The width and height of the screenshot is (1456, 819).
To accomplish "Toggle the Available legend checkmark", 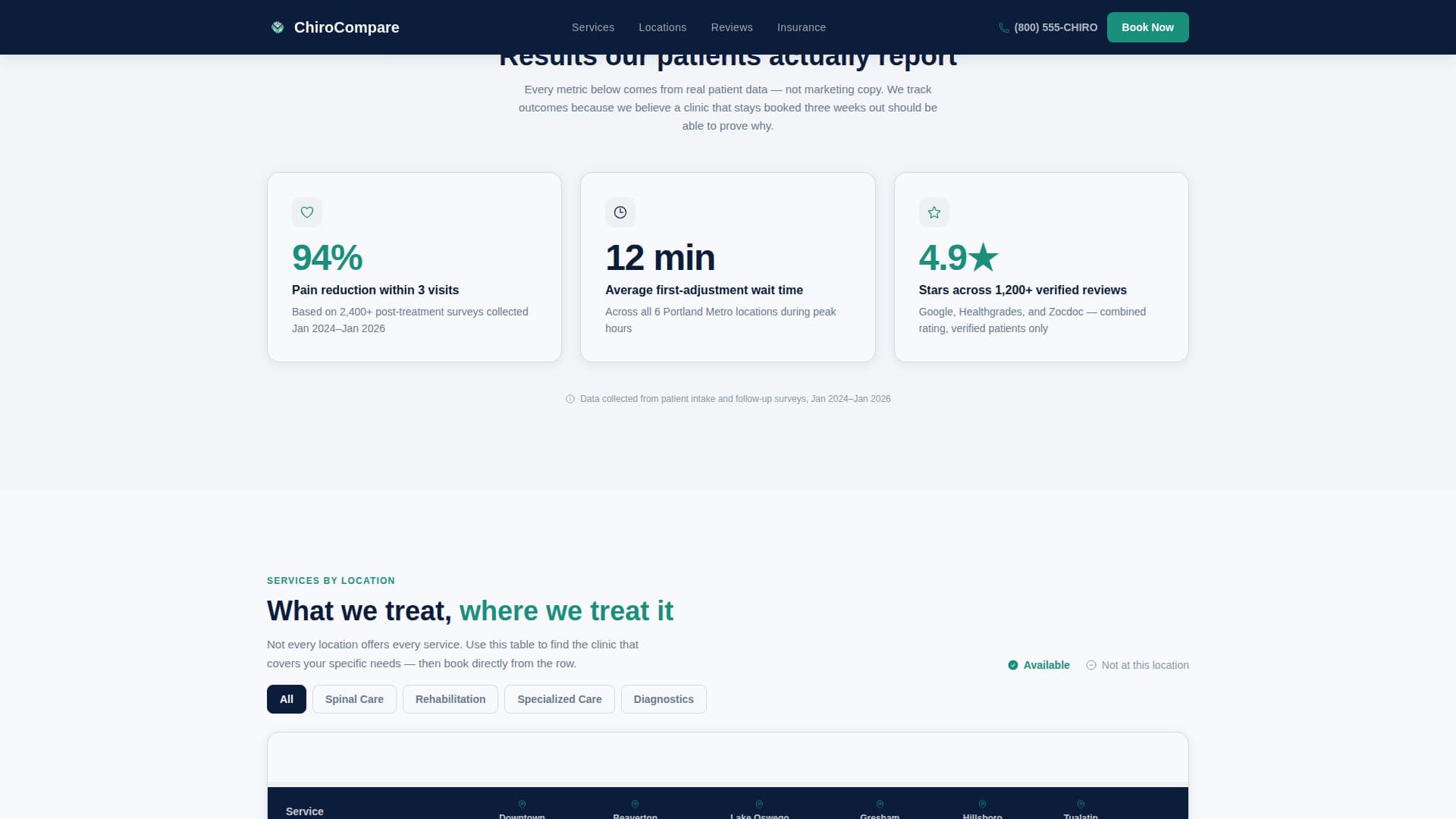I will tap(1012, 664).
